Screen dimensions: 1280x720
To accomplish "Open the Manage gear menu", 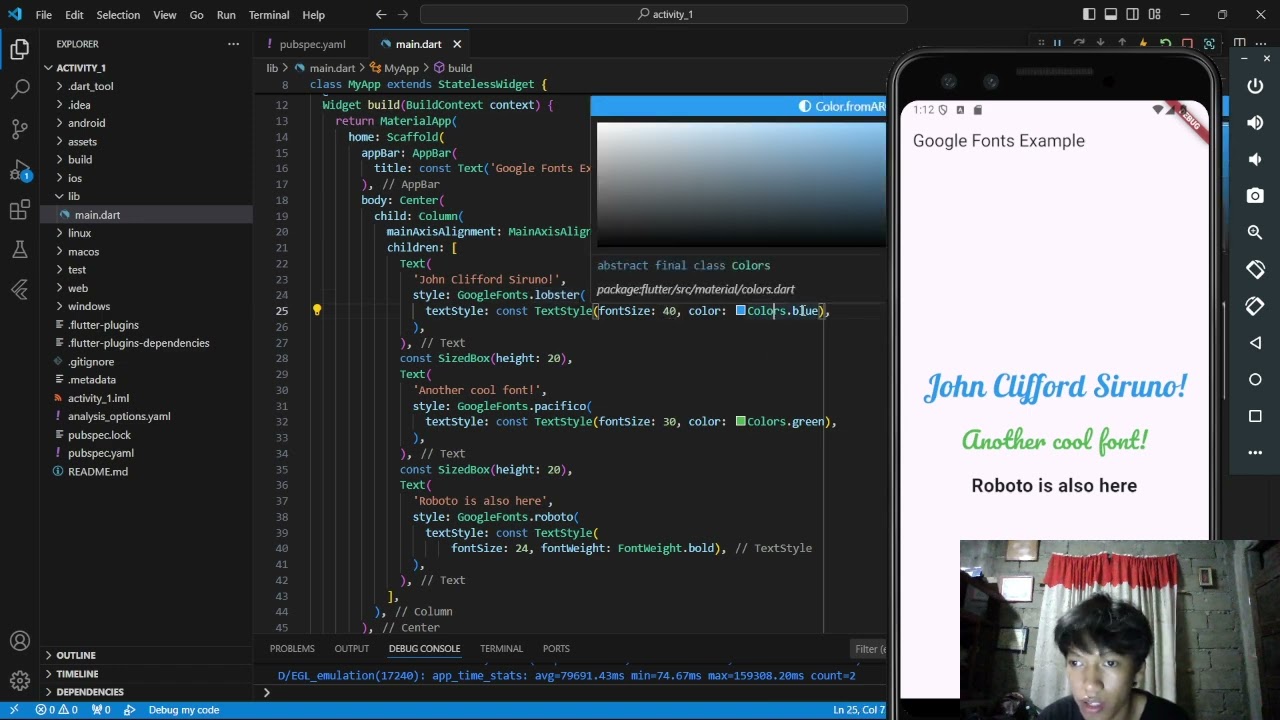I will (20, 681).
